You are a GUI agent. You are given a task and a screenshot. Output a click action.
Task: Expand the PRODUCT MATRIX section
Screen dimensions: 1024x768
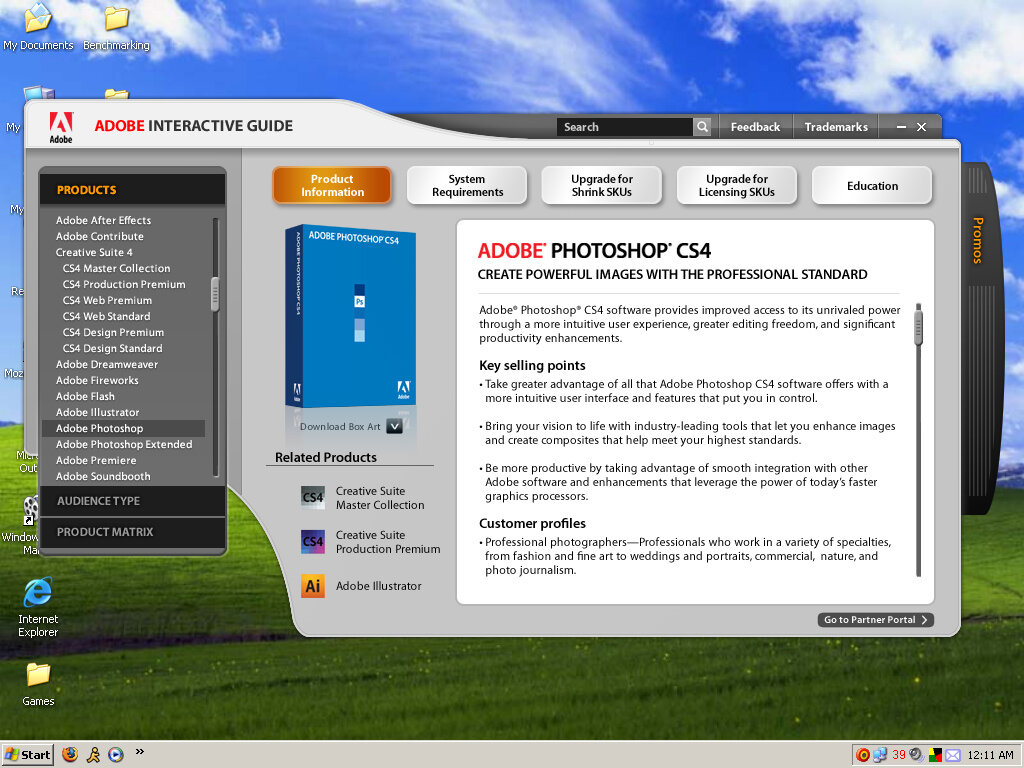[x=133, y=532]
